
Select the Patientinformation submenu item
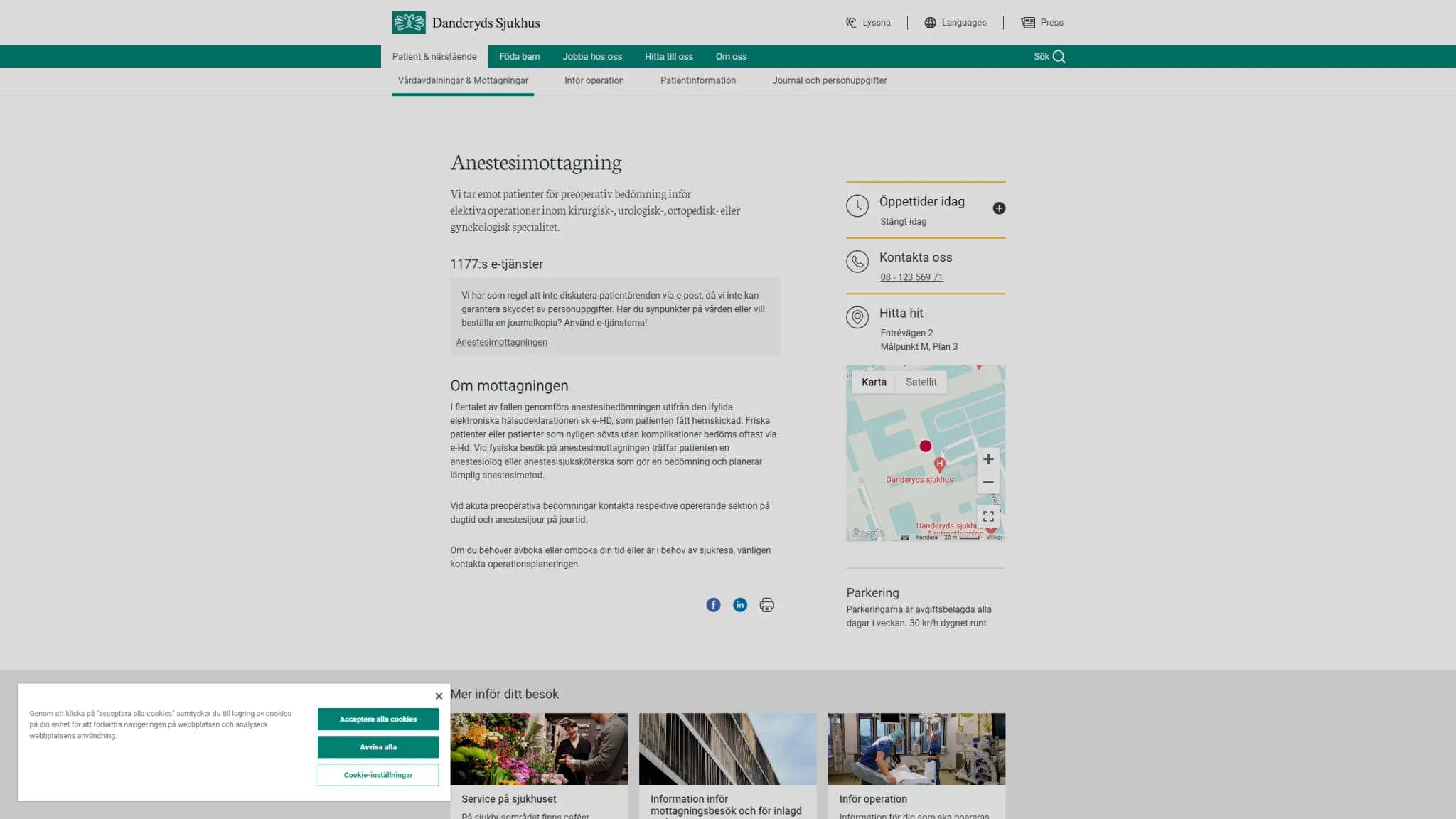(x=698, y=81)
